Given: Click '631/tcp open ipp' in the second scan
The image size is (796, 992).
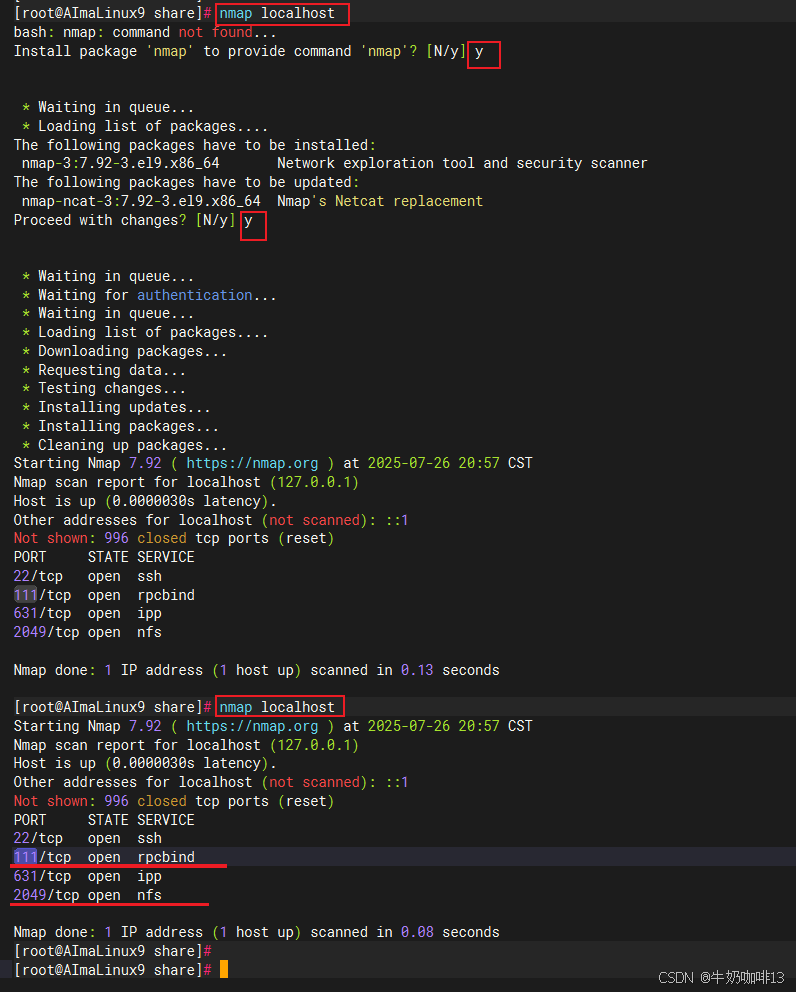Looking at the screenshot, I should point(88,876).
